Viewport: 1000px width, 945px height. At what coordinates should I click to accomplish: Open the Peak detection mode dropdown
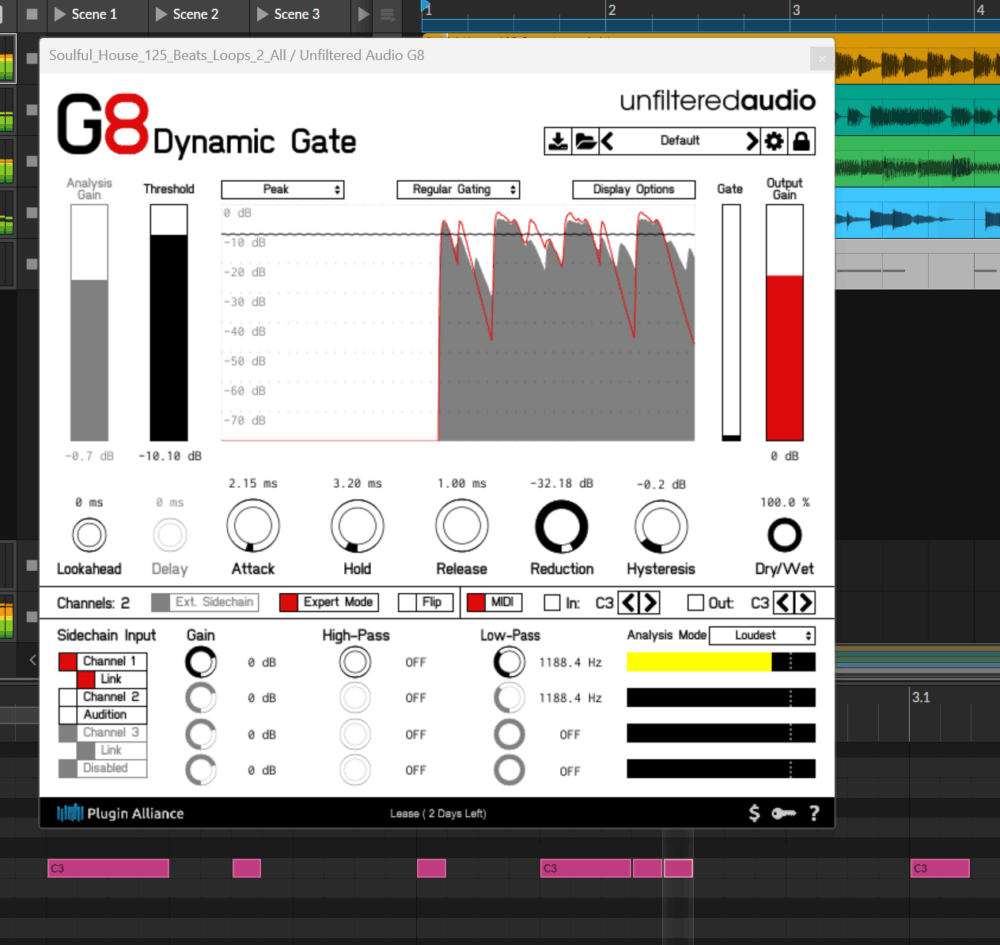283,189
